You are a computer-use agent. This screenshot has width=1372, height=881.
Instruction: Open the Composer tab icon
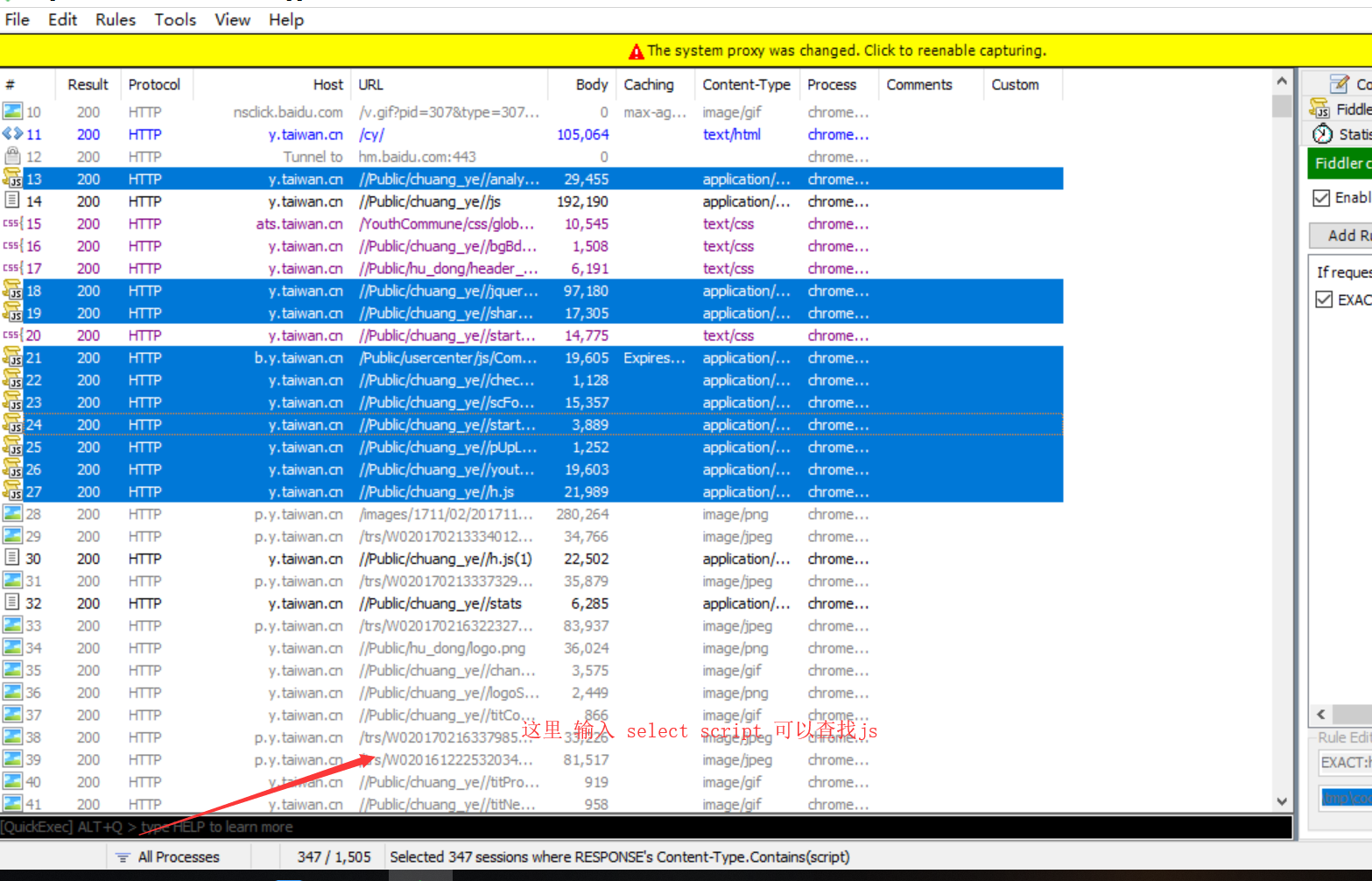pyautogui.click(x=1340, y=84)
